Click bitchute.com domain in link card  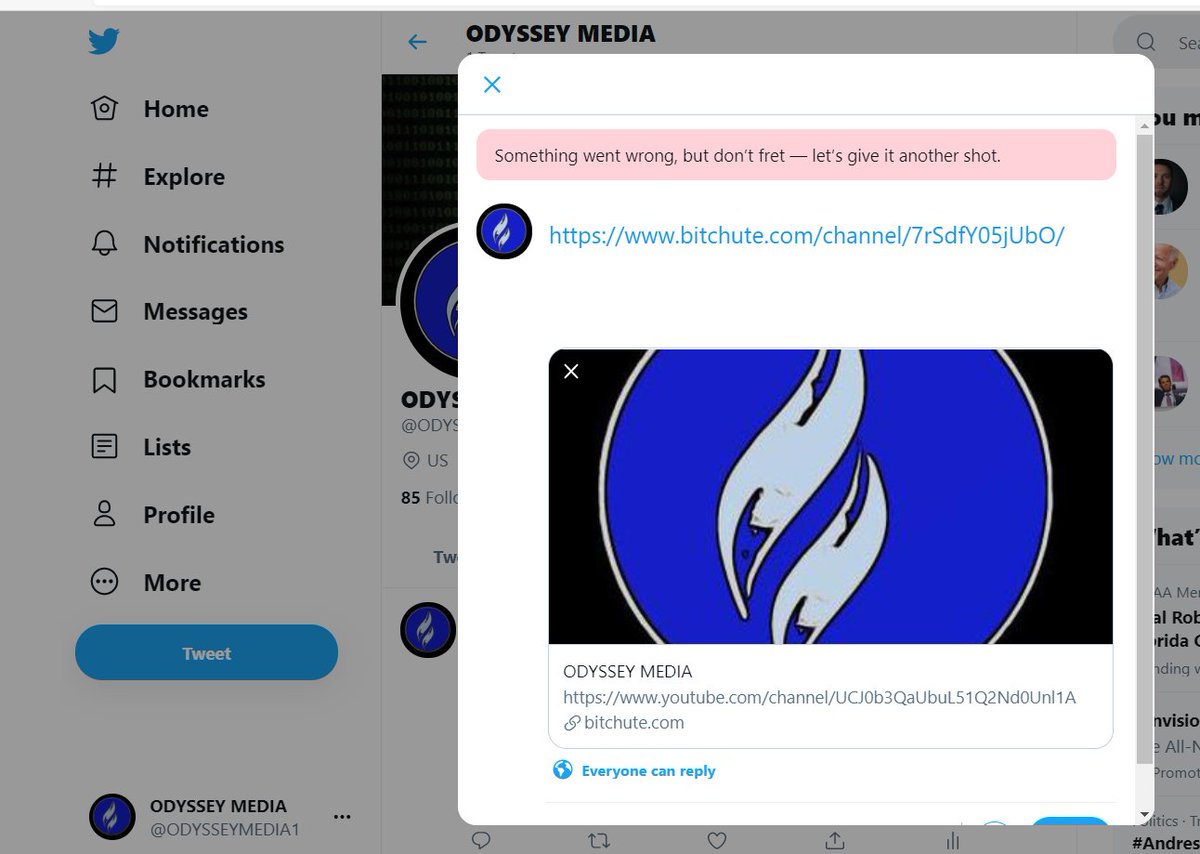pyautogui.click(x=634, y=722)
